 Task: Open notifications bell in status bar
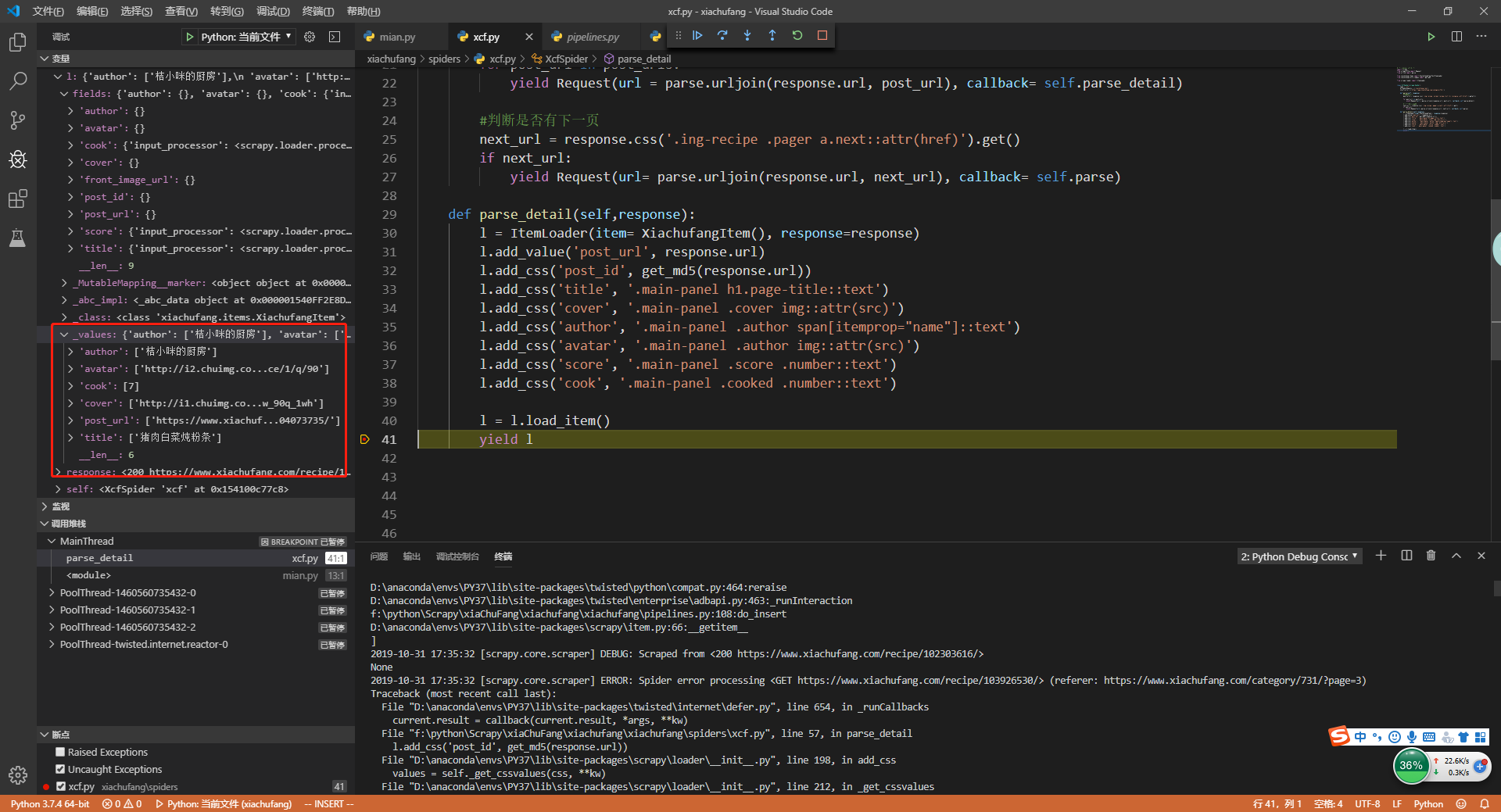1485,803
